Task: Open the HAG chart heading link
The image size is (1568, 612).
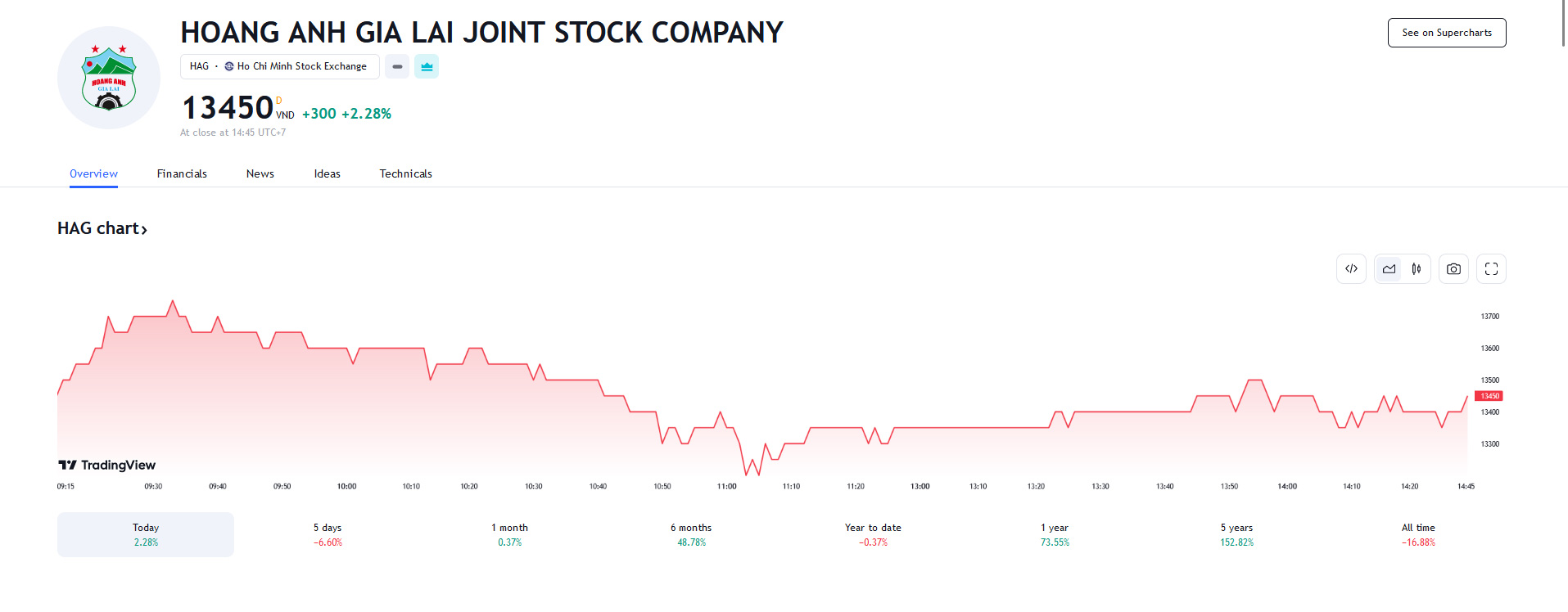Action: [102, 228]
